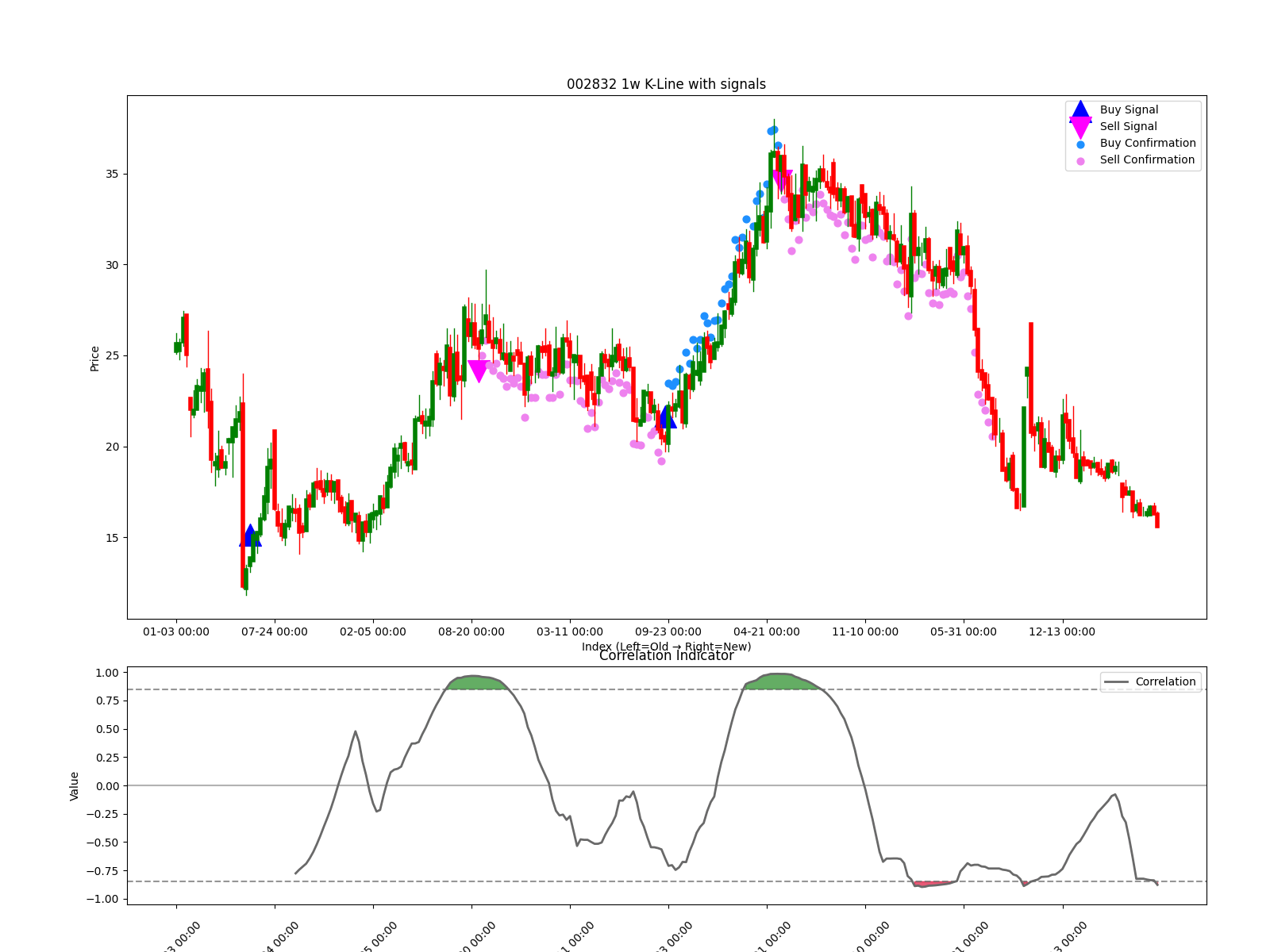The width and height of the screenshot is (1270, 952).
Task: Click the 04-21 00:00 x-axis tick label
Action: [767, 632]
